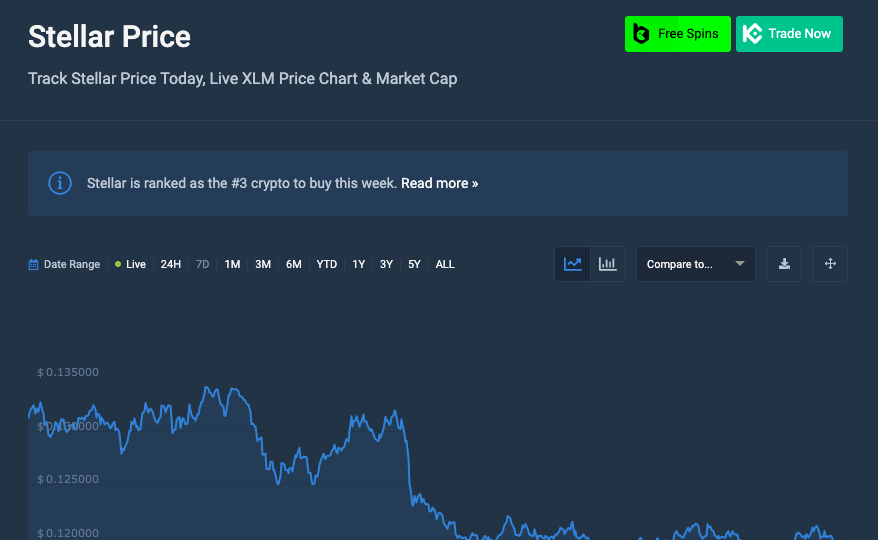The image size is (878, 540).
Task: Select the 7D time range
Action: pyautogui.click(x=202, y=264)
